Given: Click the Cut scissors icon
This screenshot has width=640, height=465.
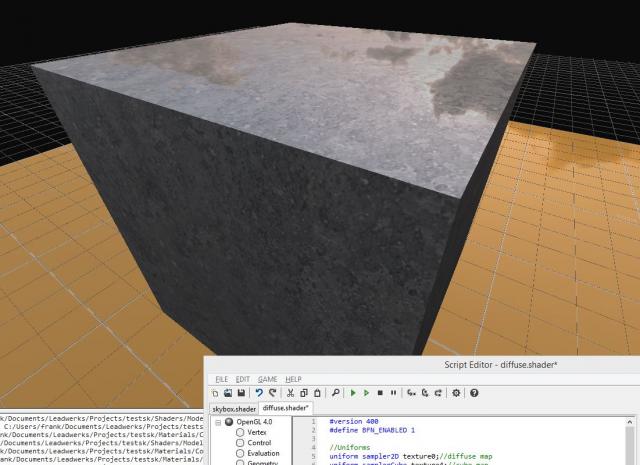Looking at the screenshot, I should pos(291,393).
